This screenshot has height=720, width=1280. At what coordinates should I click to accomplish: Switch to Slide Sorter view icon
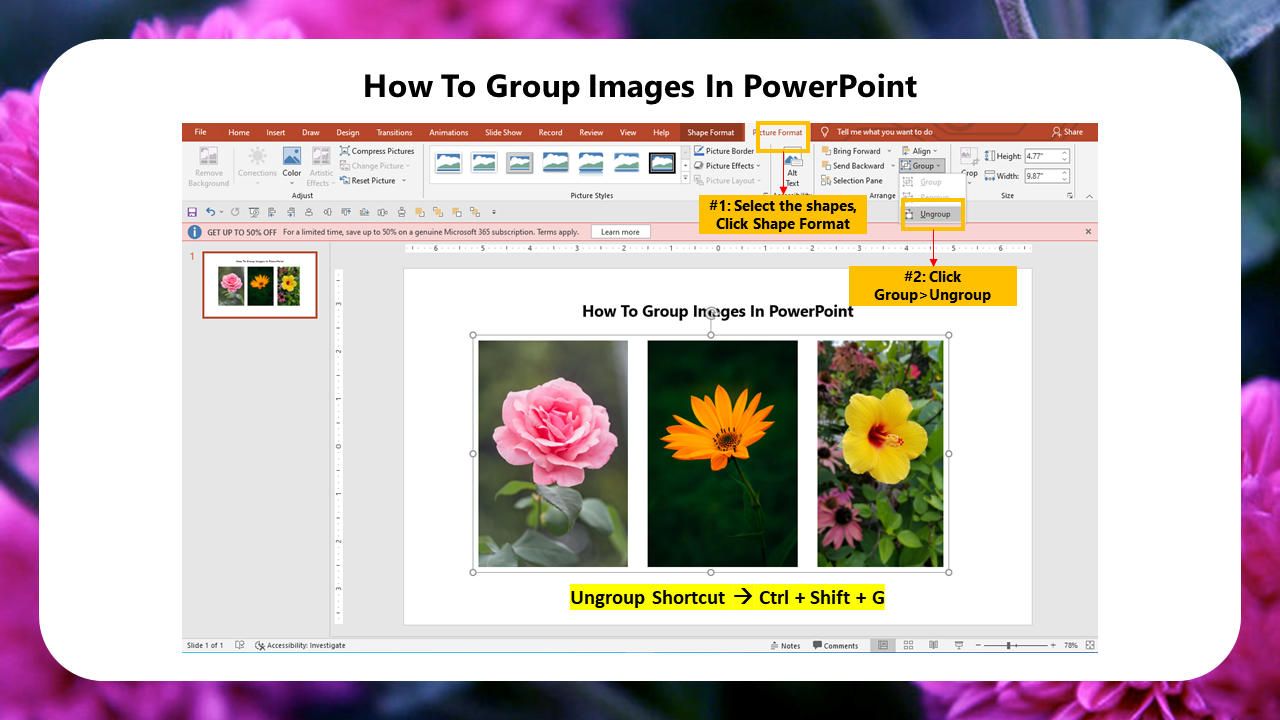(x=908, y=646)
